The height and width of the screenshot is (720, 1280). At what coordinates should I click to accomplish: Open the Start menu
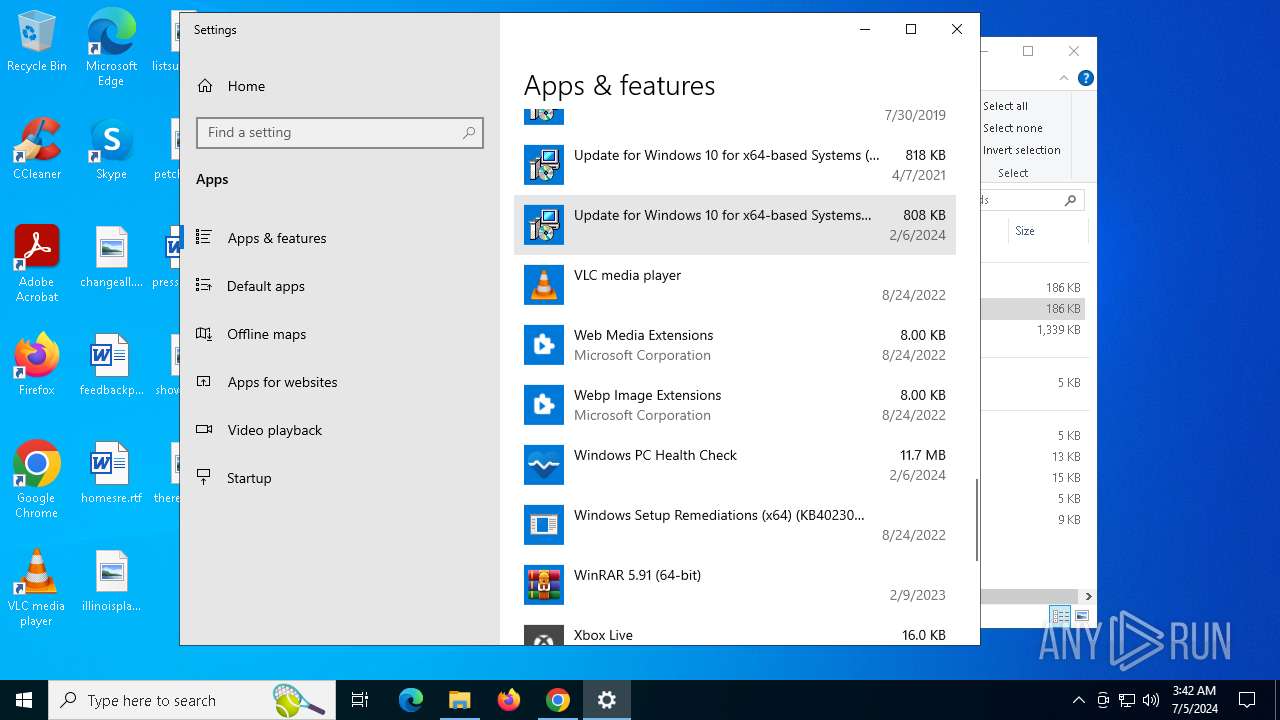(x=24, y=700)
